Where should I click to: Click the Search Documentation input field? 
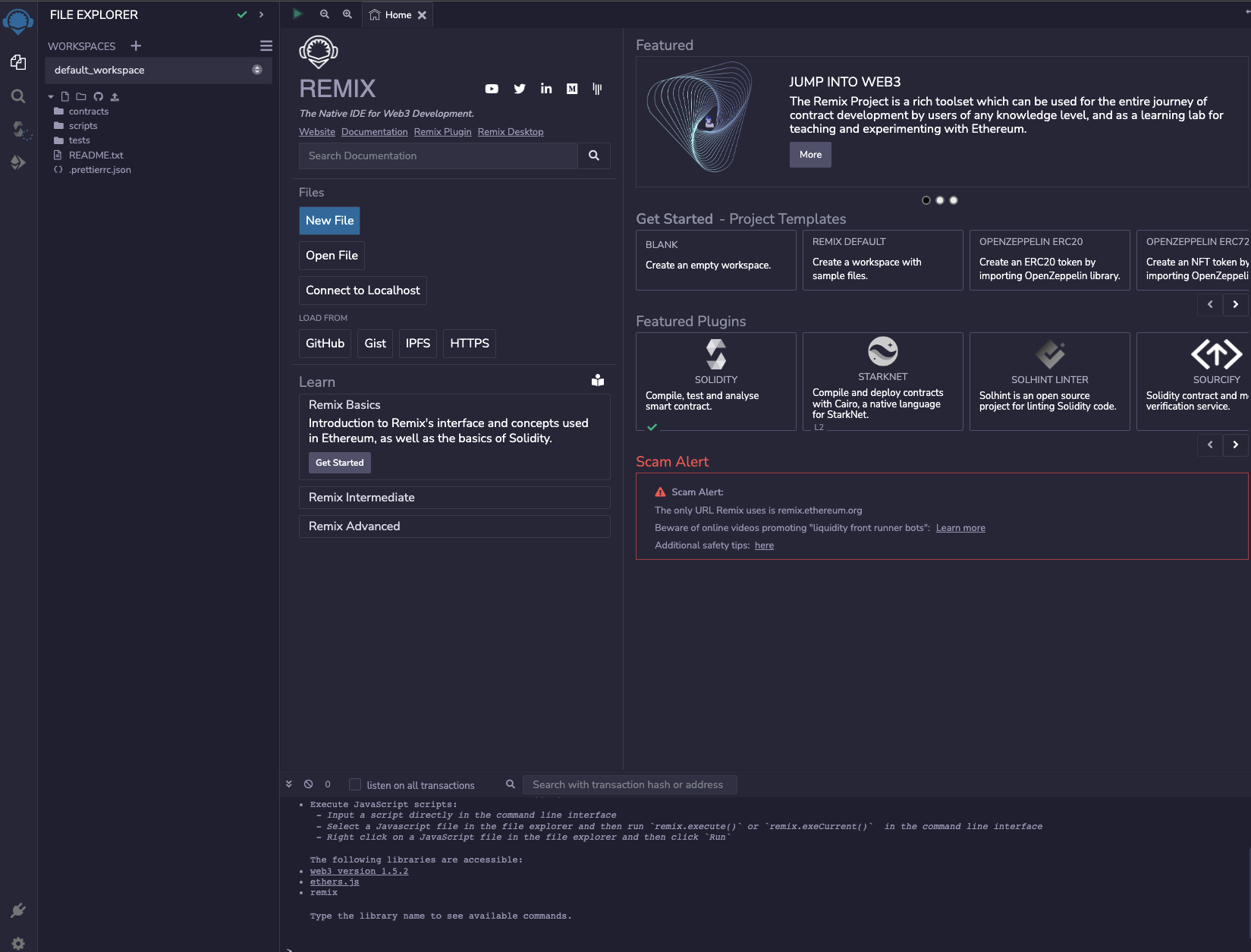click(438, 156)
